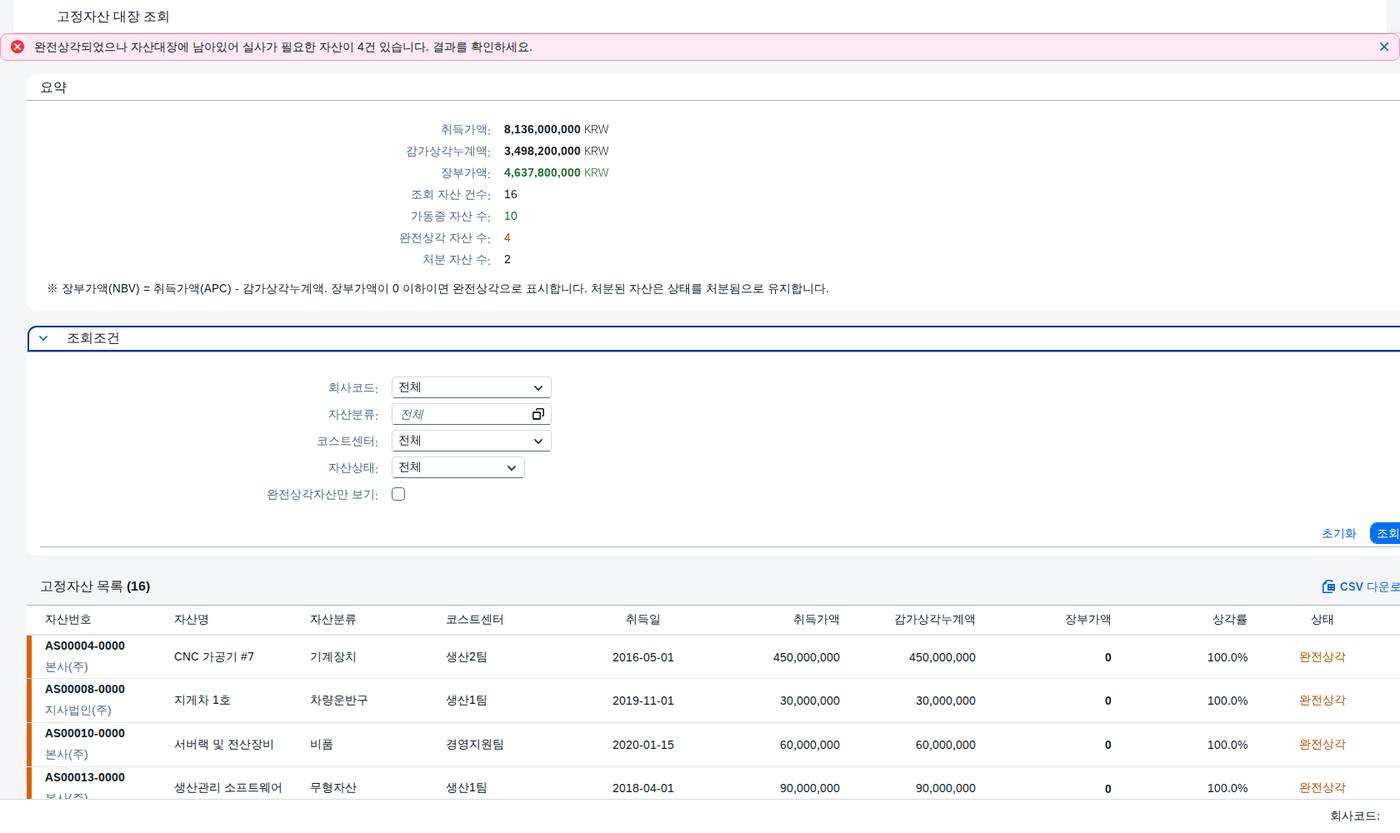Click asset name 지게차 1호

click(x=202, y=701)
